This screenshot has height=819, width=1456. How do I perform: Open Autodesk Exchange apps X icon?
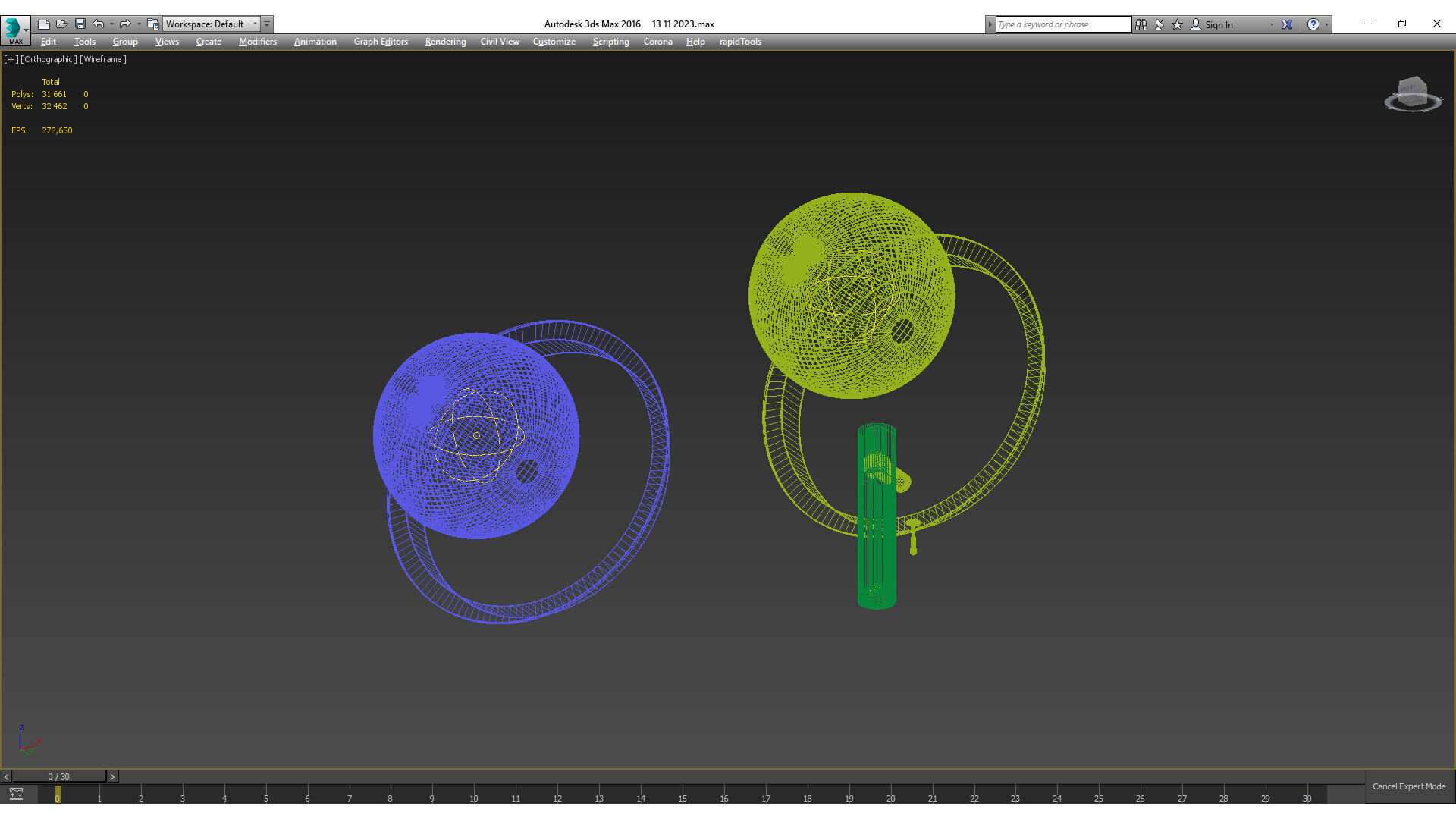point(1287,24)
